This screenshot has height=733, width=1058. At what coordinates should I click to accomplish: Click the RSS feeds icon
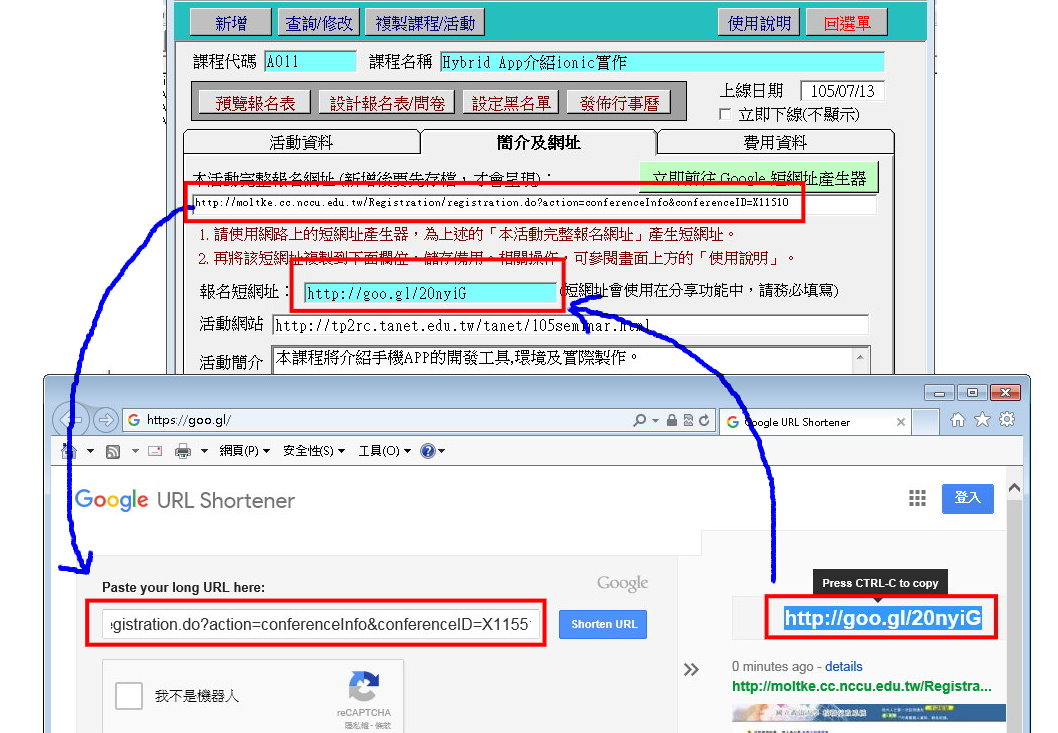113,452
